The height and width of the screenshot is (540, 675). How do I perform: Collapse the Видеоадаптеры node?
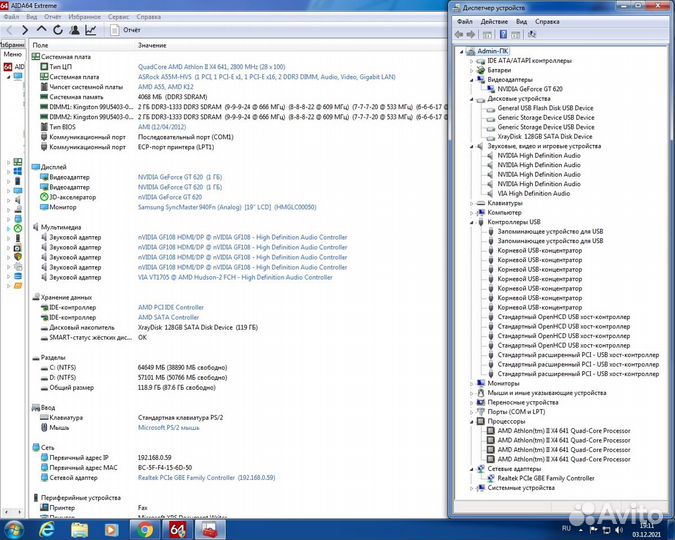[471, 80]
